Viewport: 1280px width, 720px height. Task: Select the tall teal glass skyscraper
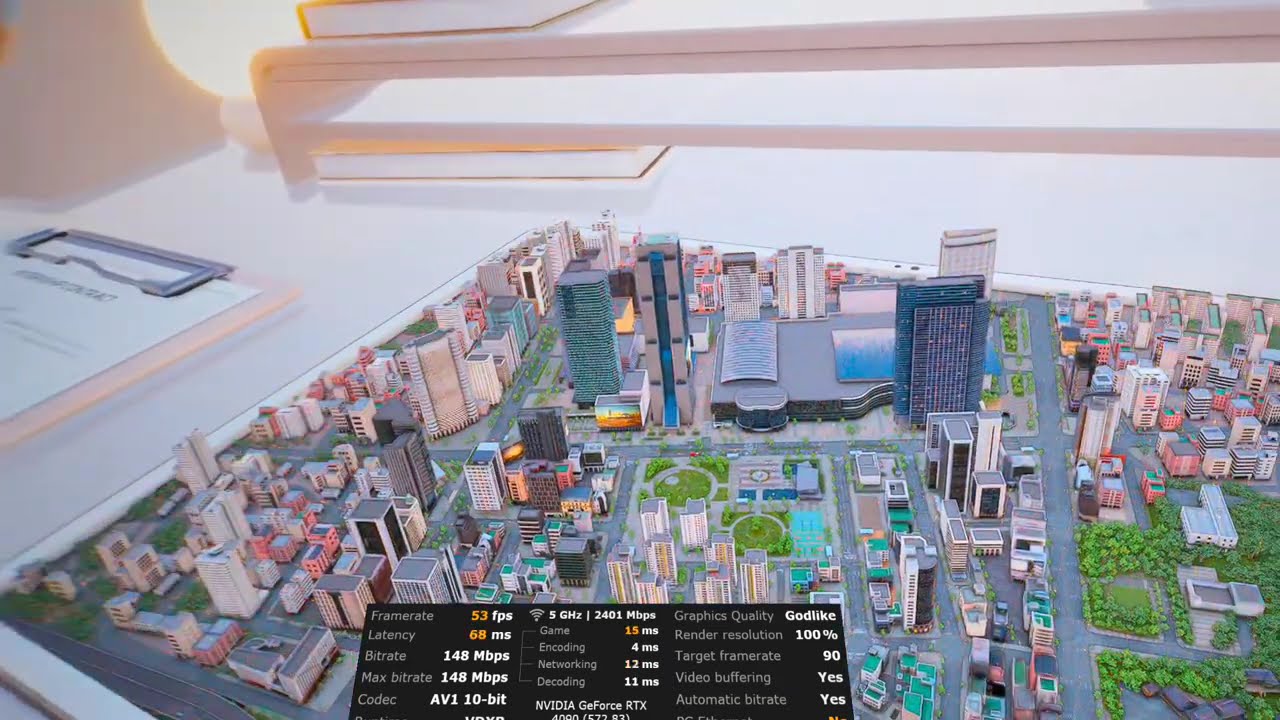click(x=589, y=332)
